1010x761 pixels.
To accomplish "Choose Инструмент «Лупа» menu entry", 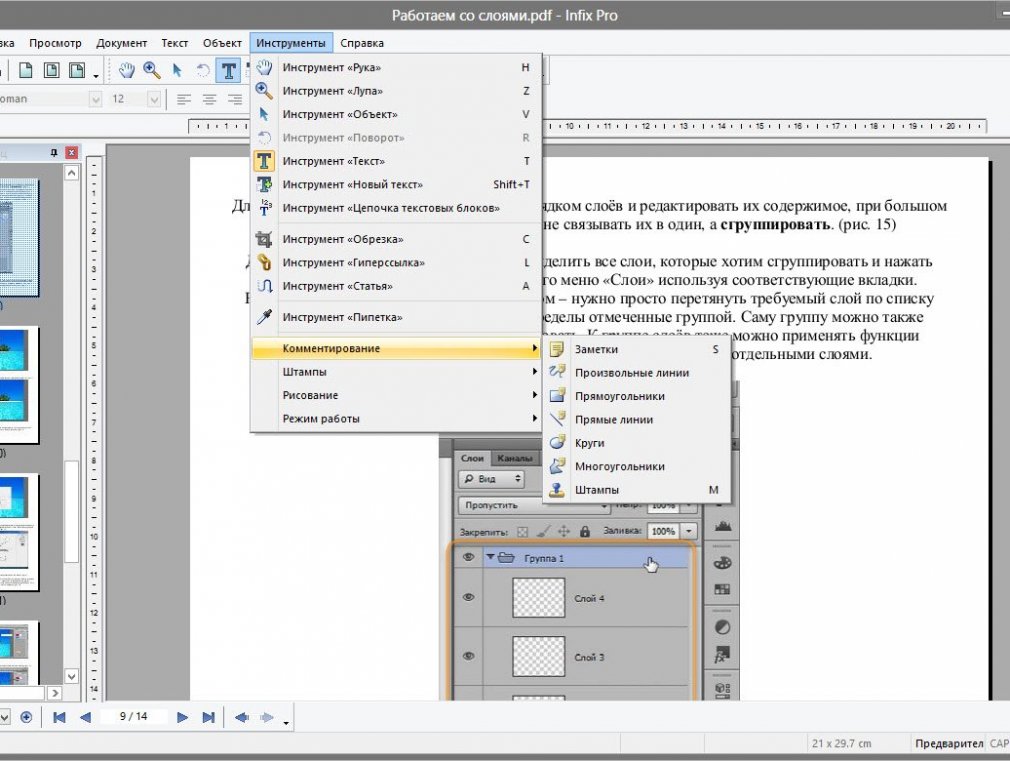I will coord(396,91).
